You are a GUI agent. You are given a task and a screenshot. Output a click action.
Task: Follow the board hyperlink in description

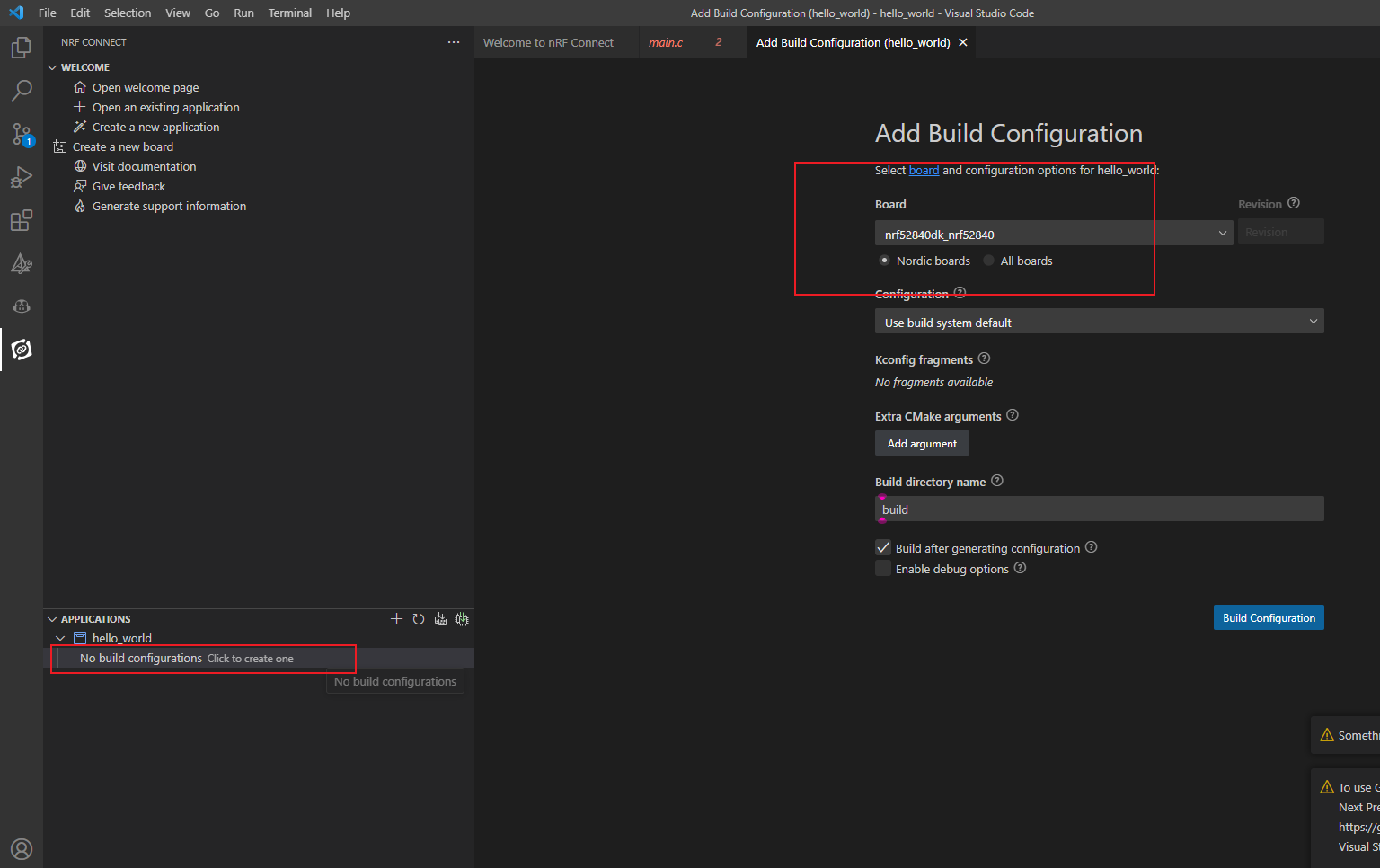pos(924,170)
